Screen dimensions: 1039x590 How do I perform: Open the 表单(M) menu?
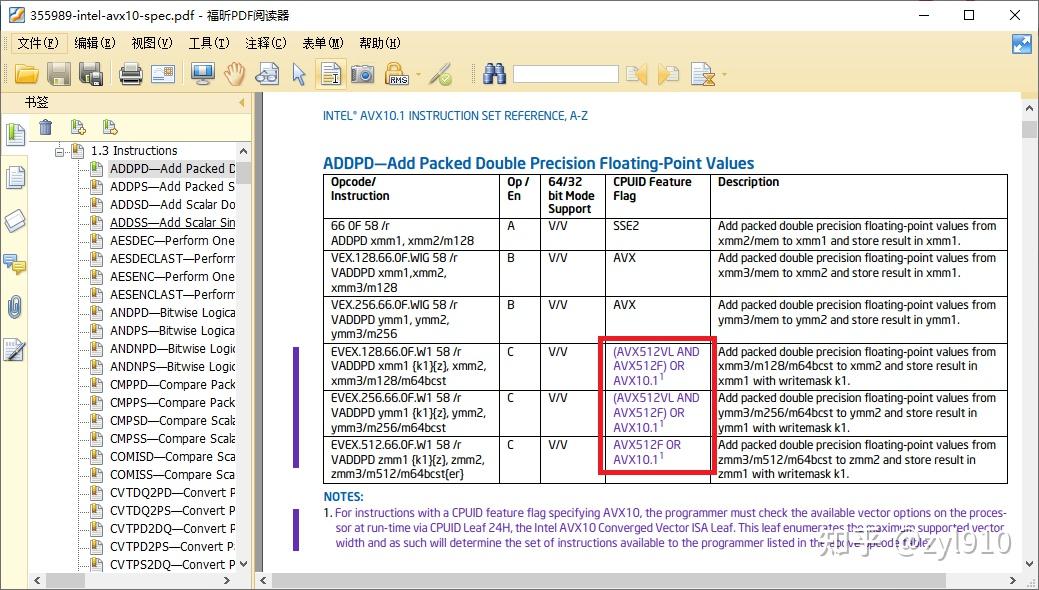pos(323,43)
